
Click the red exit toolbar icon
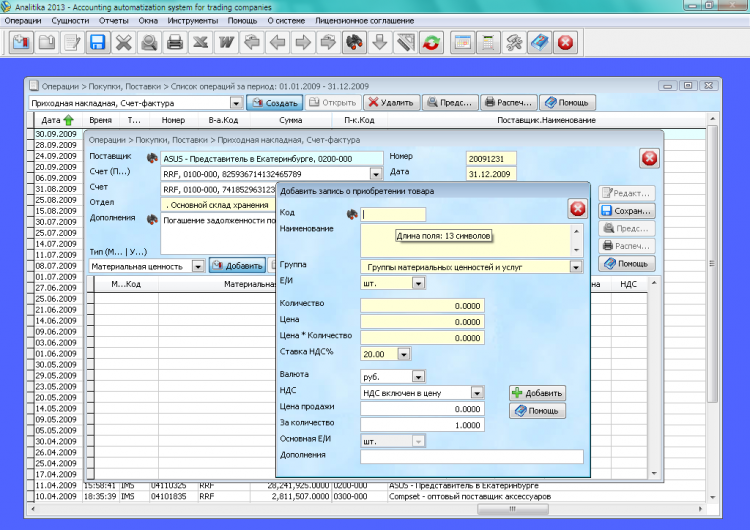(565, 43)
